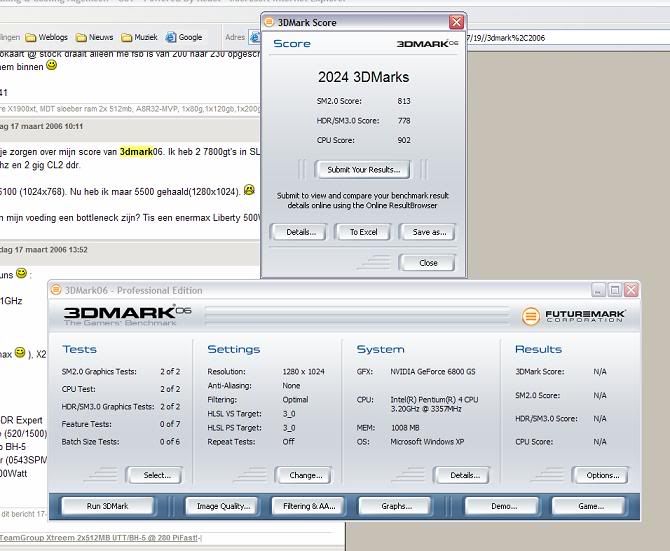Click Change button under Settings
670x551 pixels.
[x=303, y=475]
